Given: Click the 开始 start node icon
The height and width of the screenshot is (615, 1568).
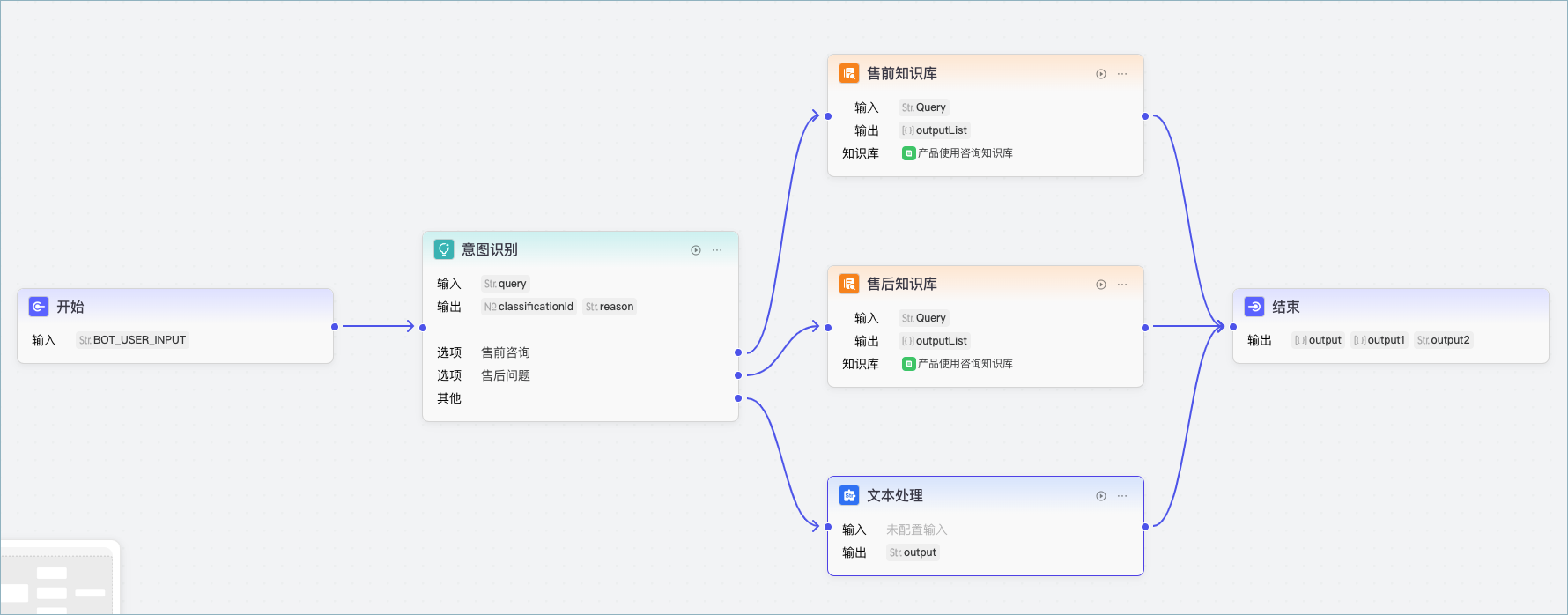Looking at the screenshot, I should click(x=39, y=307).
